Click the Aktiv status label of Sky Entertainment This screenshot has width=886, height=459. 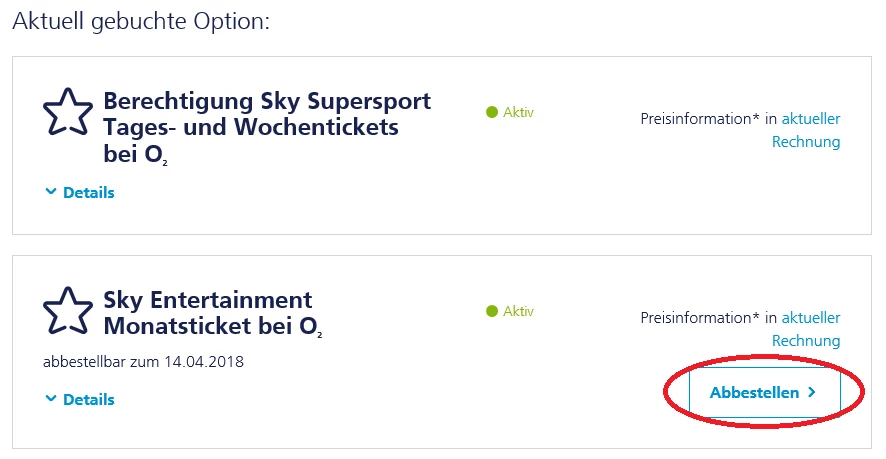click(518, 311)
